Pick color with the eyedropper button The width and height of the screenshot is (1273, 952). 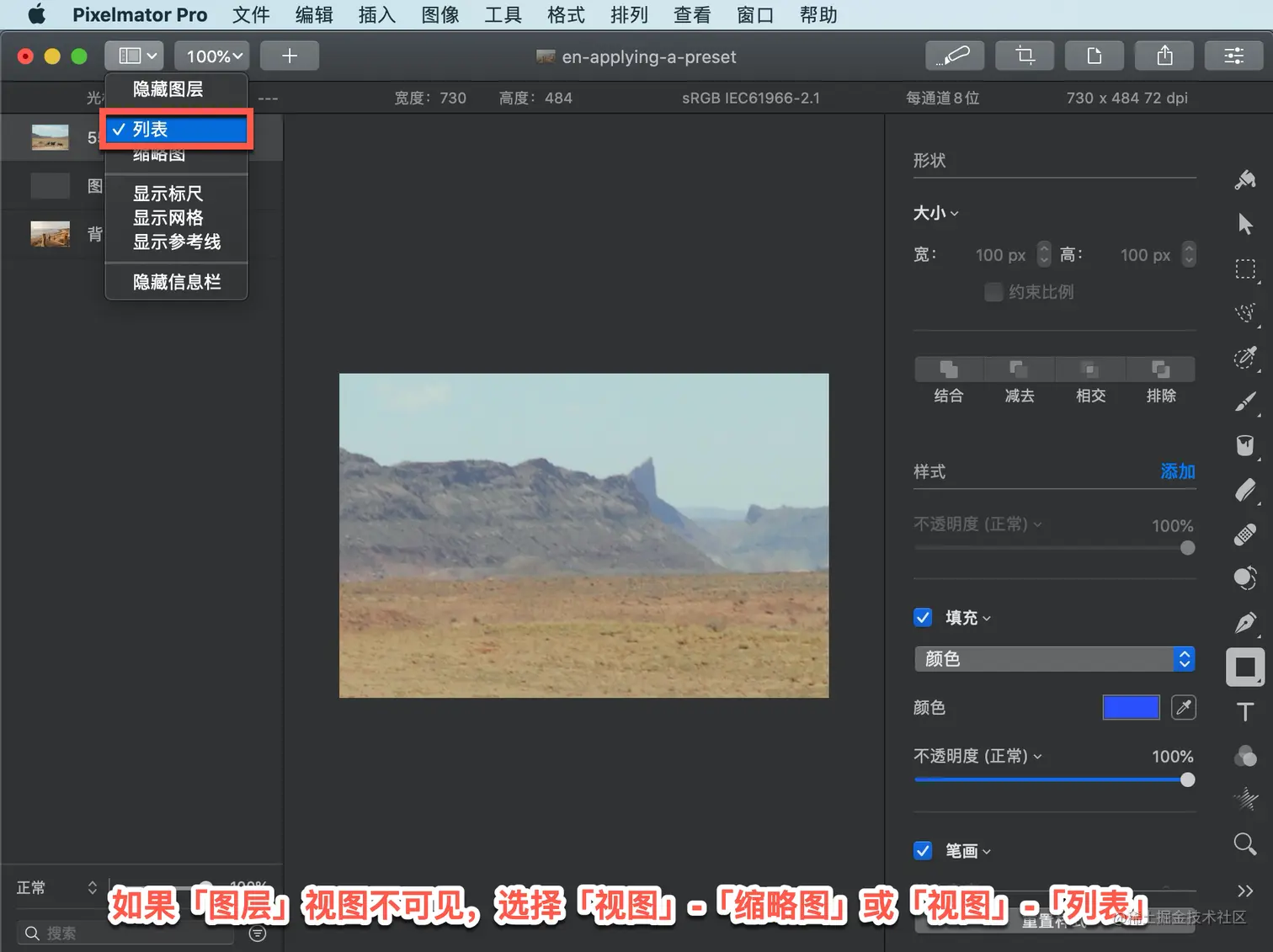[x=1184, y=707]
